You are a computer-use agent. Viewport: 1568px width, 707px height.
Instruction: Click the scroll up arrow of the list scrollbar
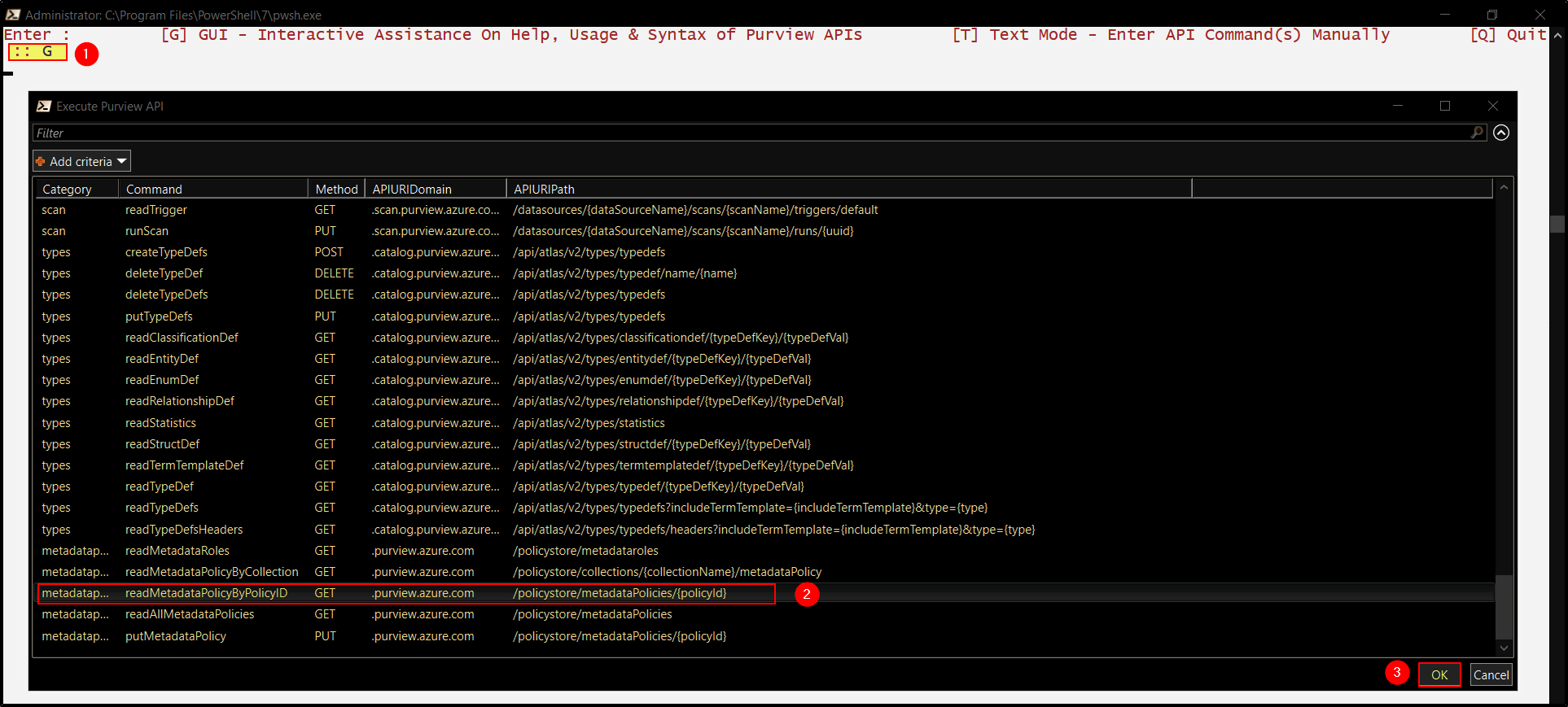point(1504,188)
